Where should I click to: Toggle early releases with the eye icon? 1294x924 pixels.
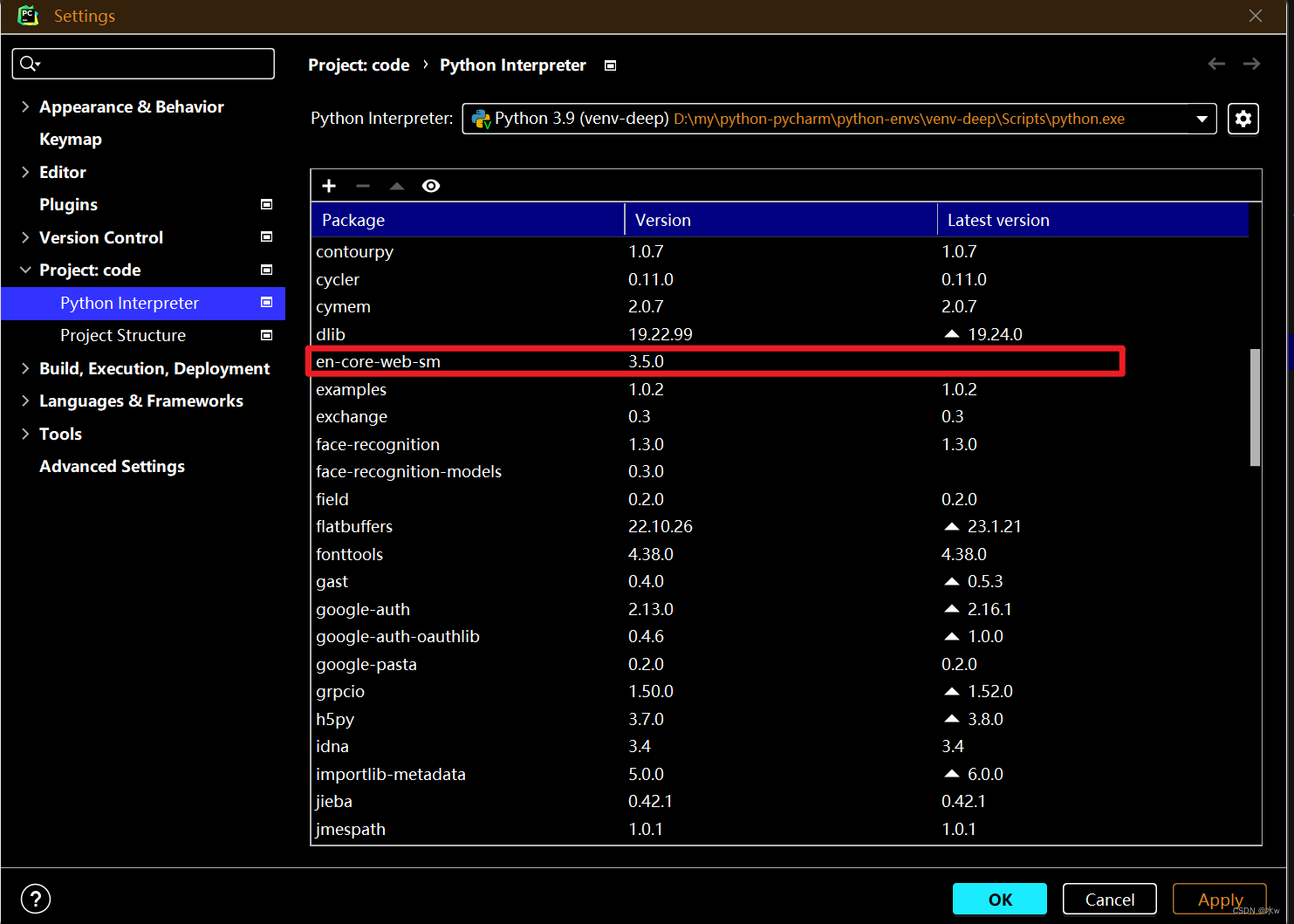click(x=431, y=185)
